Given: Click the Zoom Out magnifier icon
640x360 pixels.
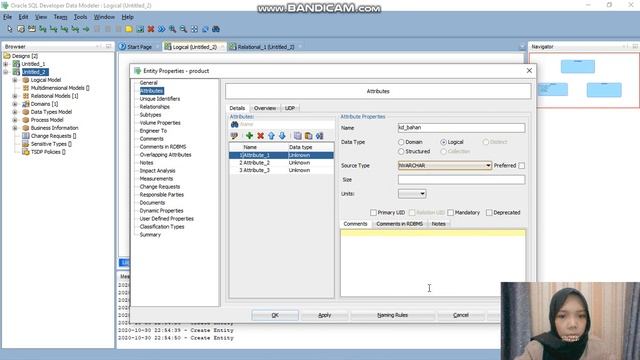Looking at the screenshot, I should pos(183,29).
